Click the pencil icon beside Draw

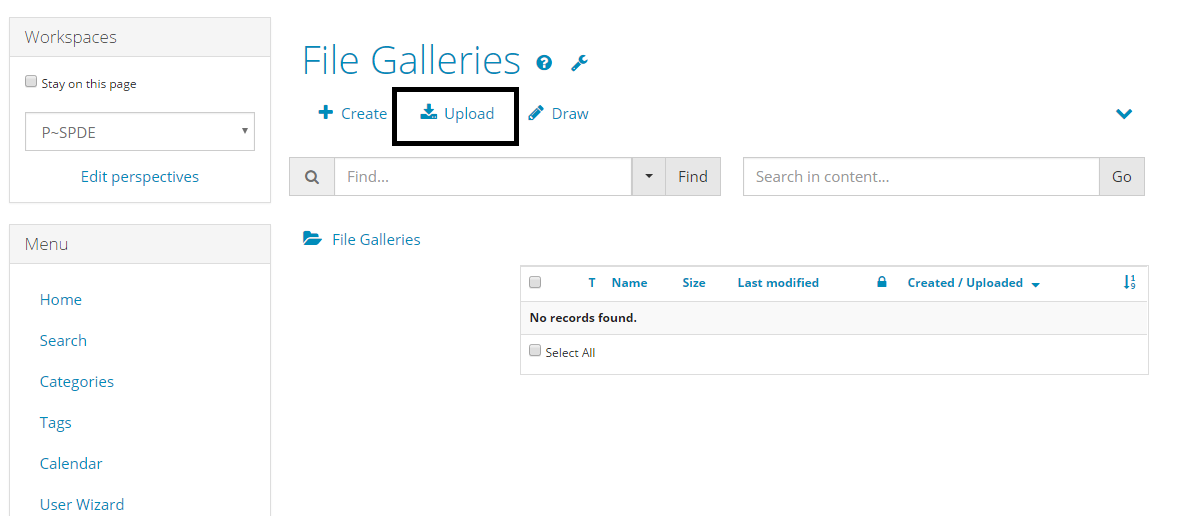[536, 114]
